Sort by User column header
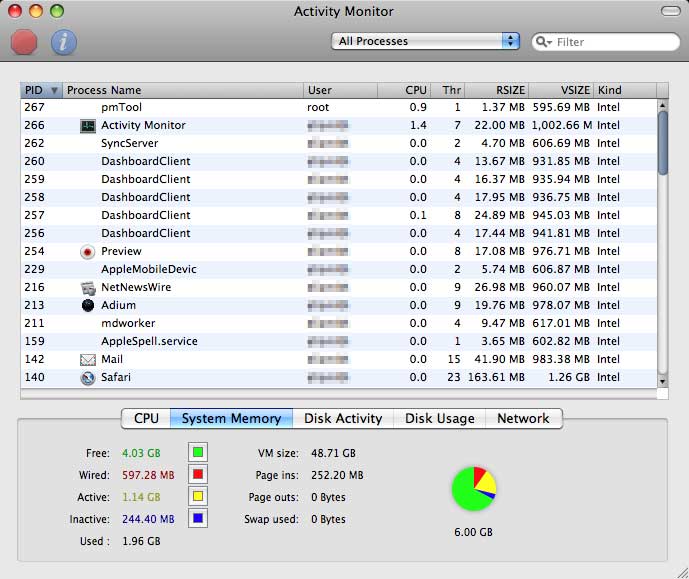 (340, 90)
